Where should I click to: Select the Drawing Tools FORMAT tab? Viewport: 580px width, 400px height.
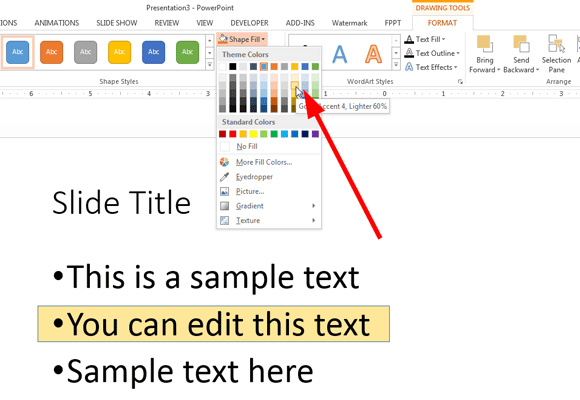pos(442,23)
